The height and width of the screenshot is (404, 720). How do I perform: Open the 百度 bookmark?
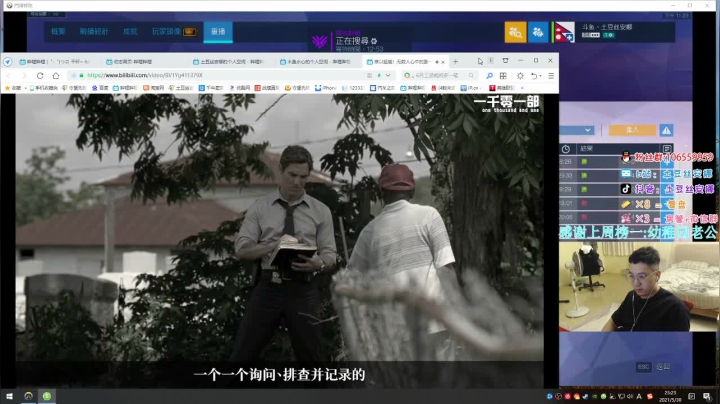100,88
